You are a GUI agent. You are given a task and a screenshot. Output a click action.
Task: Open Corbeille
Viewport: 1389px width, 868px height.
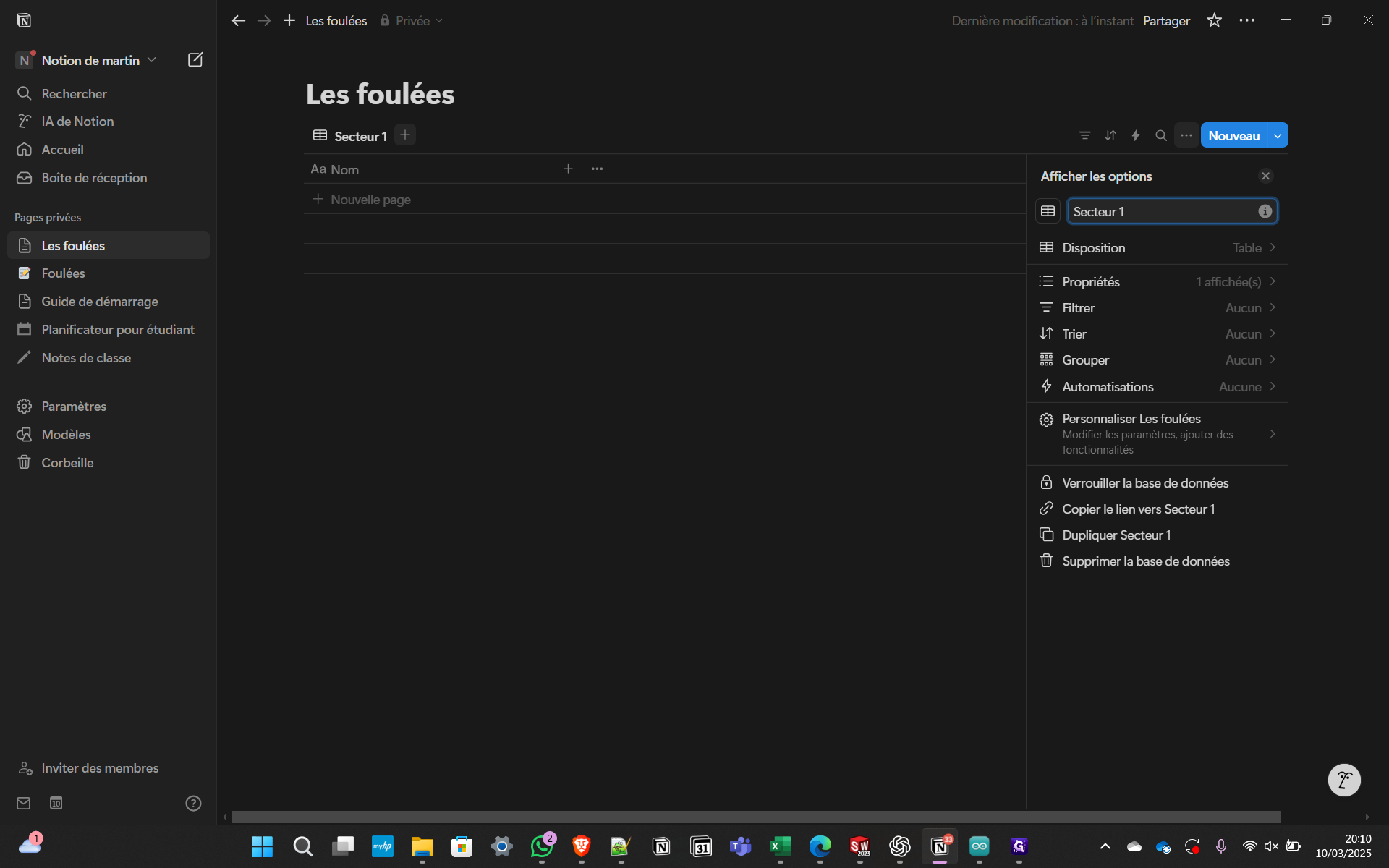click(109, 463)
